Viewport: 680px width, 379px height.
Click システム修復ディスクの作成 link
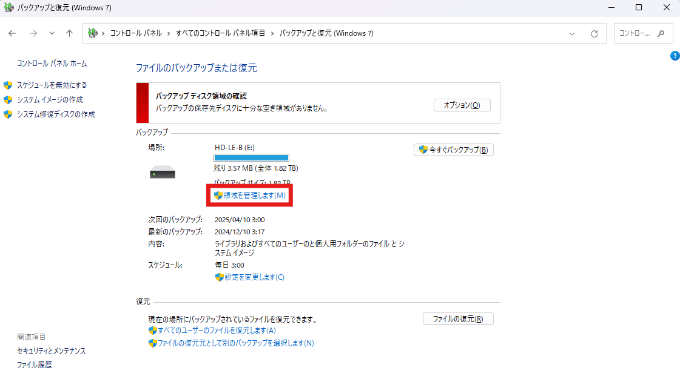click(56, 114)
